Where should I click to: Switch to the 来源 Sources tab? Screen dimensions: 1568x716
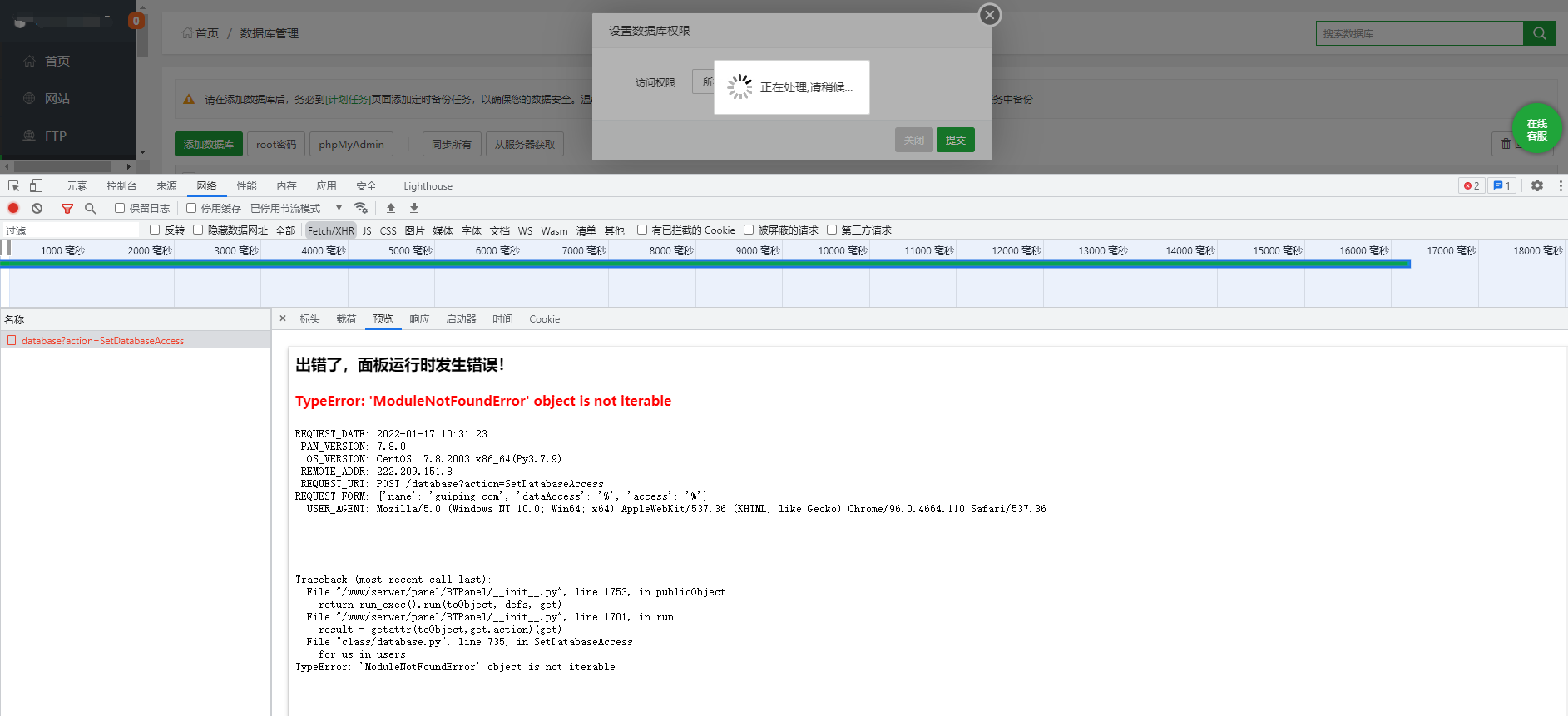click(x=166, y=186)
